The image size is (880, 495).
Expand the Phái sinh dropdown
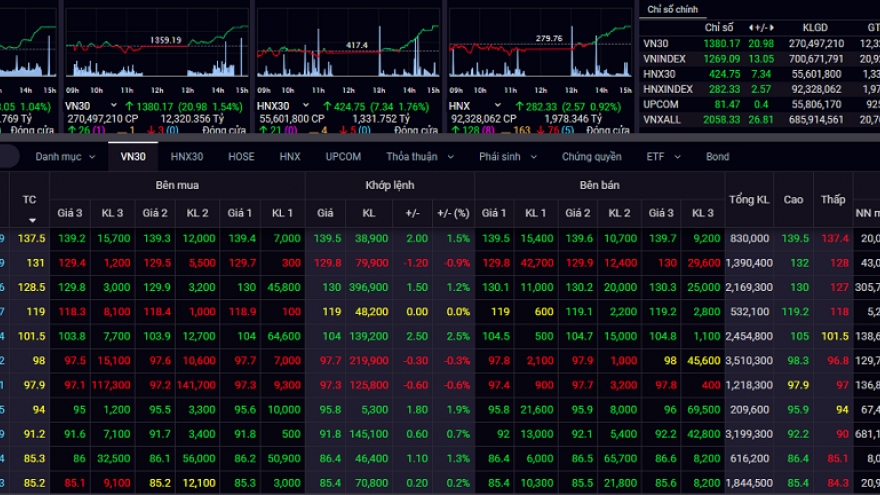tap(507, 157)
